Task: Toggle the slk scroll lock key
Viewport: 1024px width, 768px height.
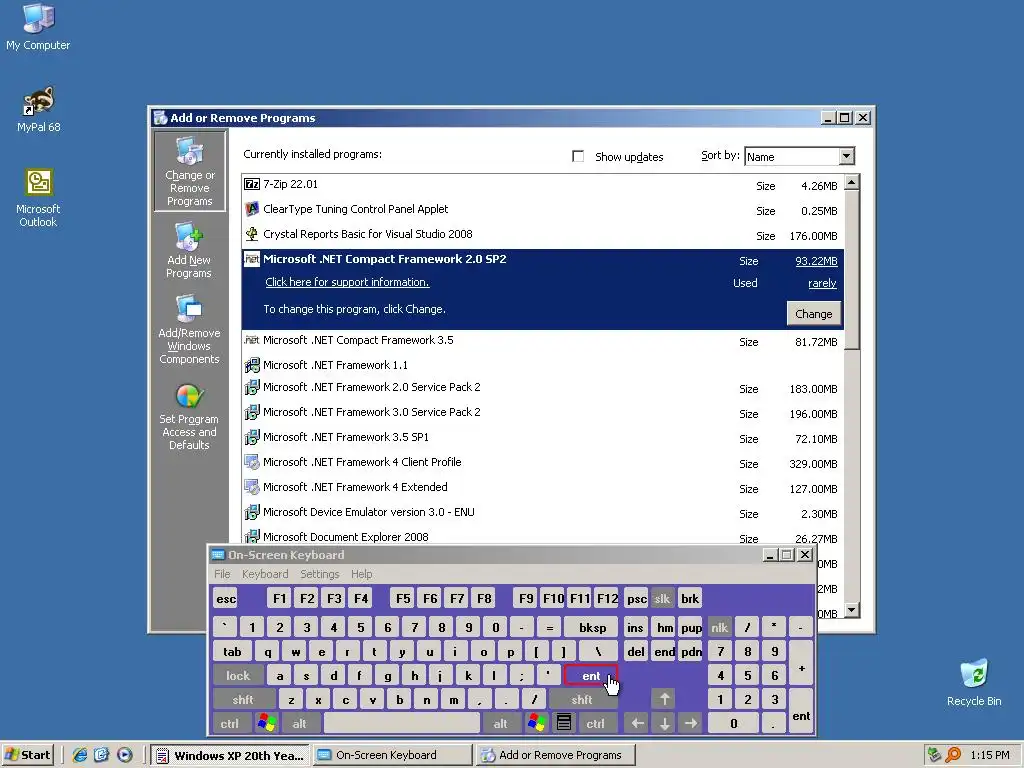Action: point(662,599)
